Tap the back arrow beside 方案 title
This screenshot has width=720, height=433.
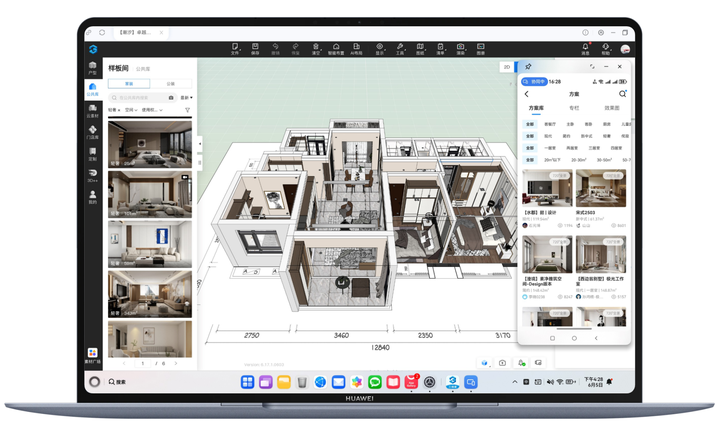pyautogui.click(x=527, y=94)
